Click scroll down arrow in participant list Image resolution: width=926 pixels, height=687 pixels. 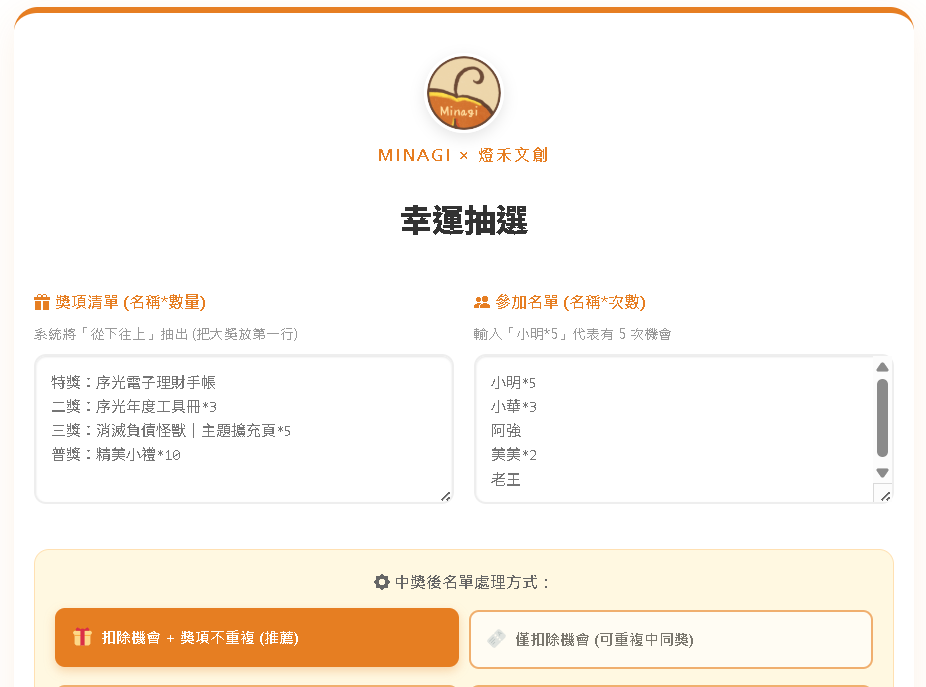pyautogui.click(x=882, y=472)
